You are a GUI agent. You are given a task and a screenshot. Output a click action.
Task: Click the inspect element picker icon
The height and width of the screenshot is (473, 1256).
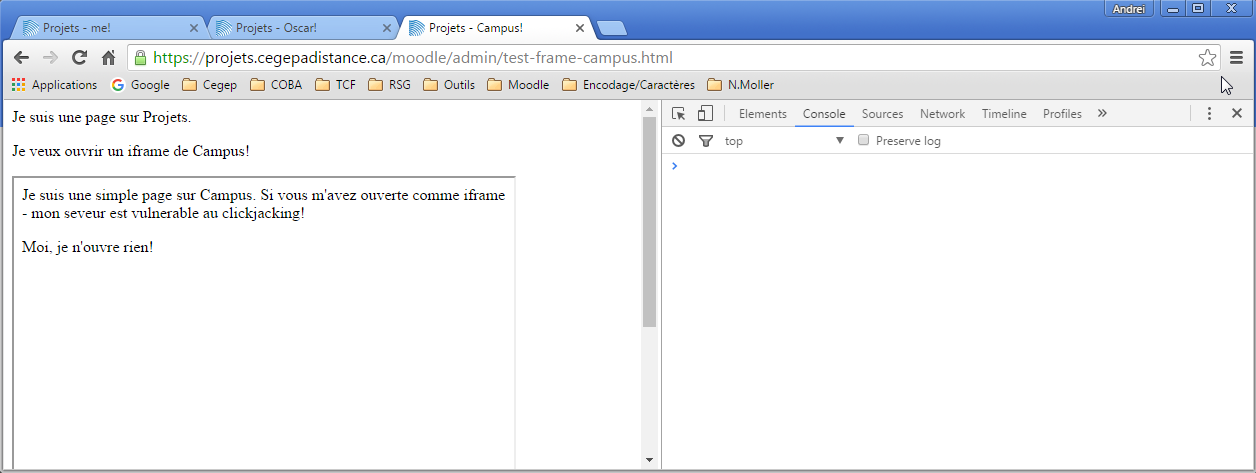679,114
